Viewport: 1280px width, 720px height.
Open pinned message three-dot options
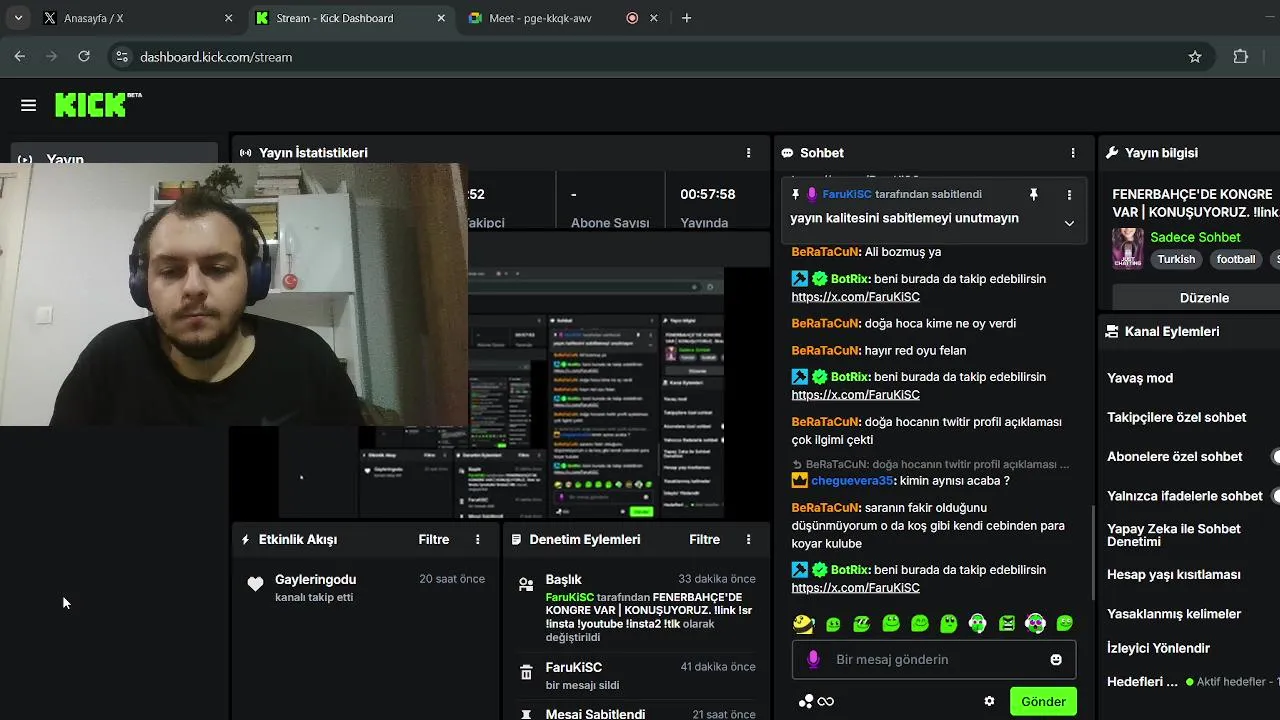coord(1069,194)
